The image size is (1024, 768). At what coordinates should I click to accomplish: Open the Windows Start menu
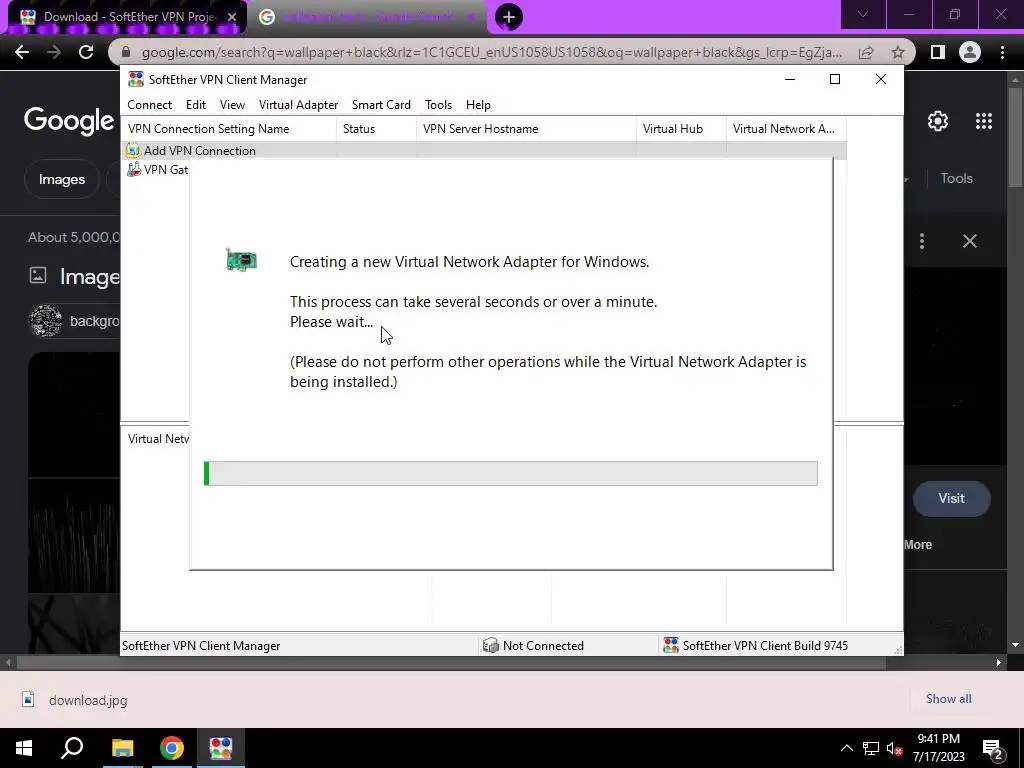(24, 748)
